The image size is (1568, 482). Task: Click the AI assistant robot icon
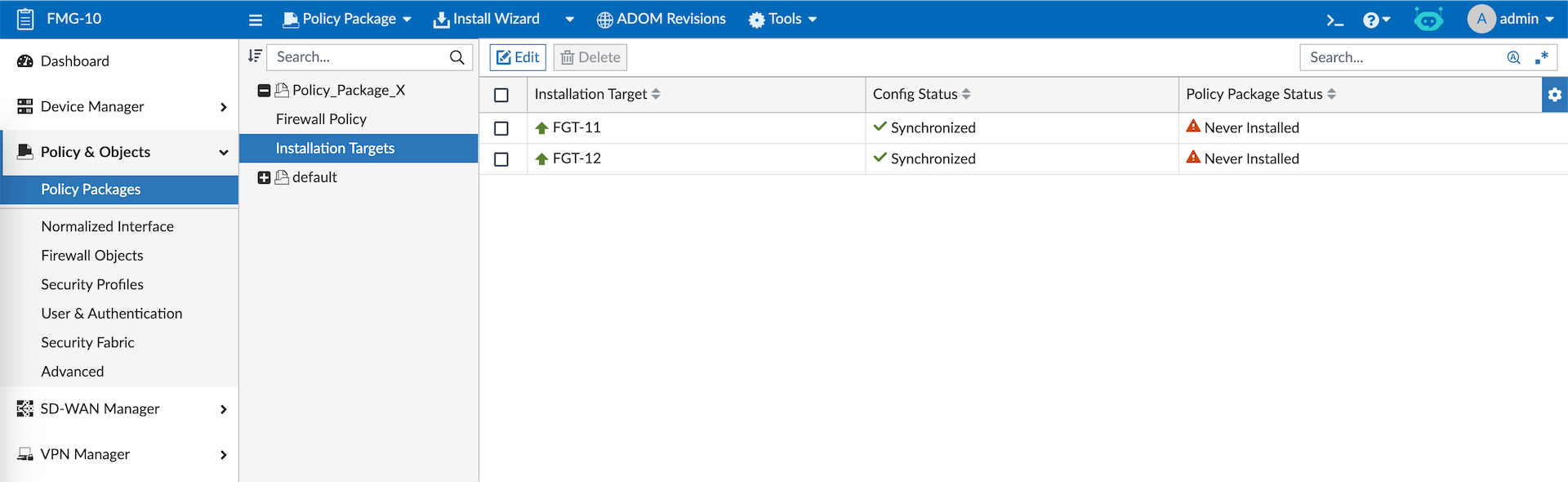click(x=1428, y=20)
